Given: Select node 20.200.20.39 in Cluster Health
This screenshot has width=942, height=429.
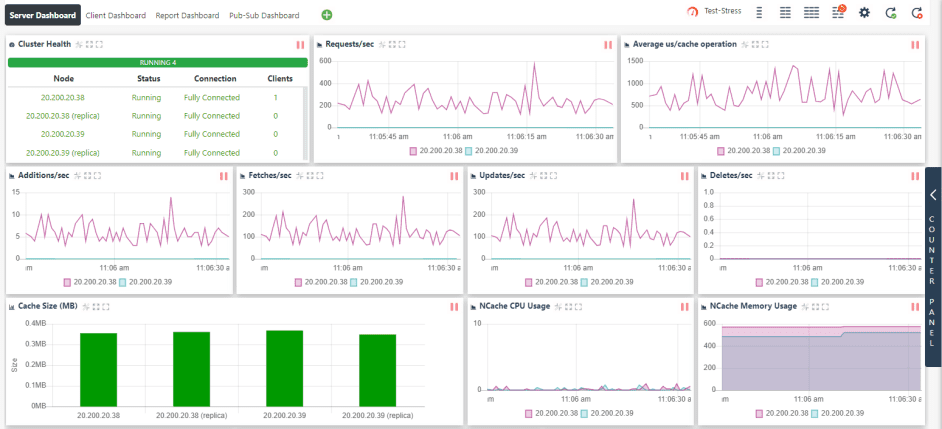Looking at the screenshot, I should (x=62, y=134).
